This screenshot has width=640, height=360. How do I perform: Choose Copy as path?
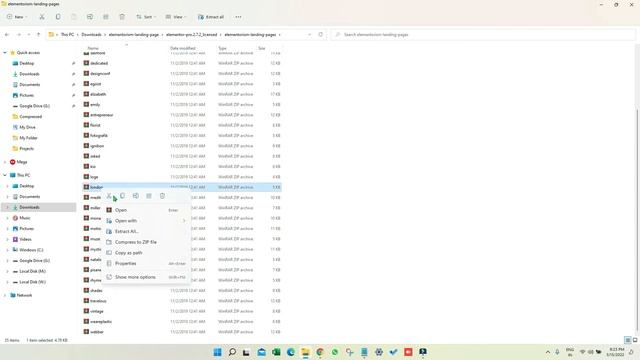click(x=146, y=253)
